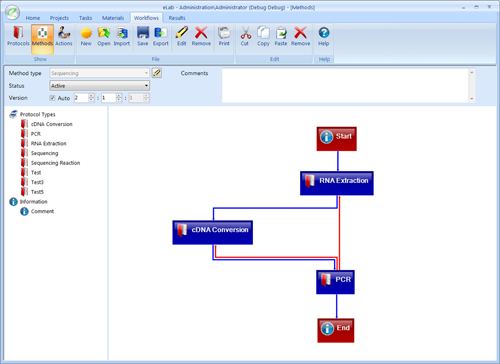Click Remove in the Edit group
The image size is (500, 364).
(300, 37)
